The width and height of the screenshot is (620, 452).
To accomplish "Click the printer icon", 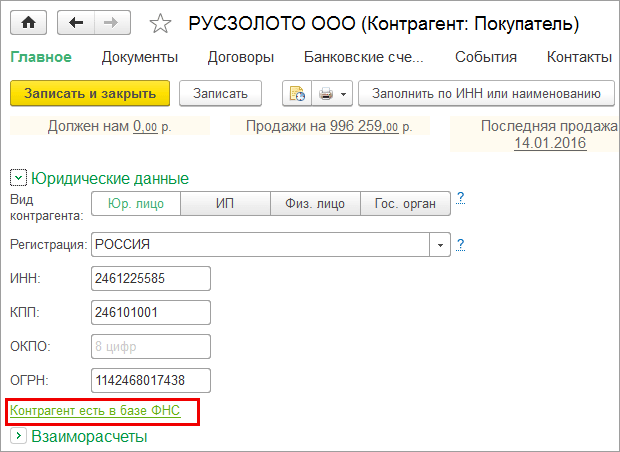I will (326, 94).
